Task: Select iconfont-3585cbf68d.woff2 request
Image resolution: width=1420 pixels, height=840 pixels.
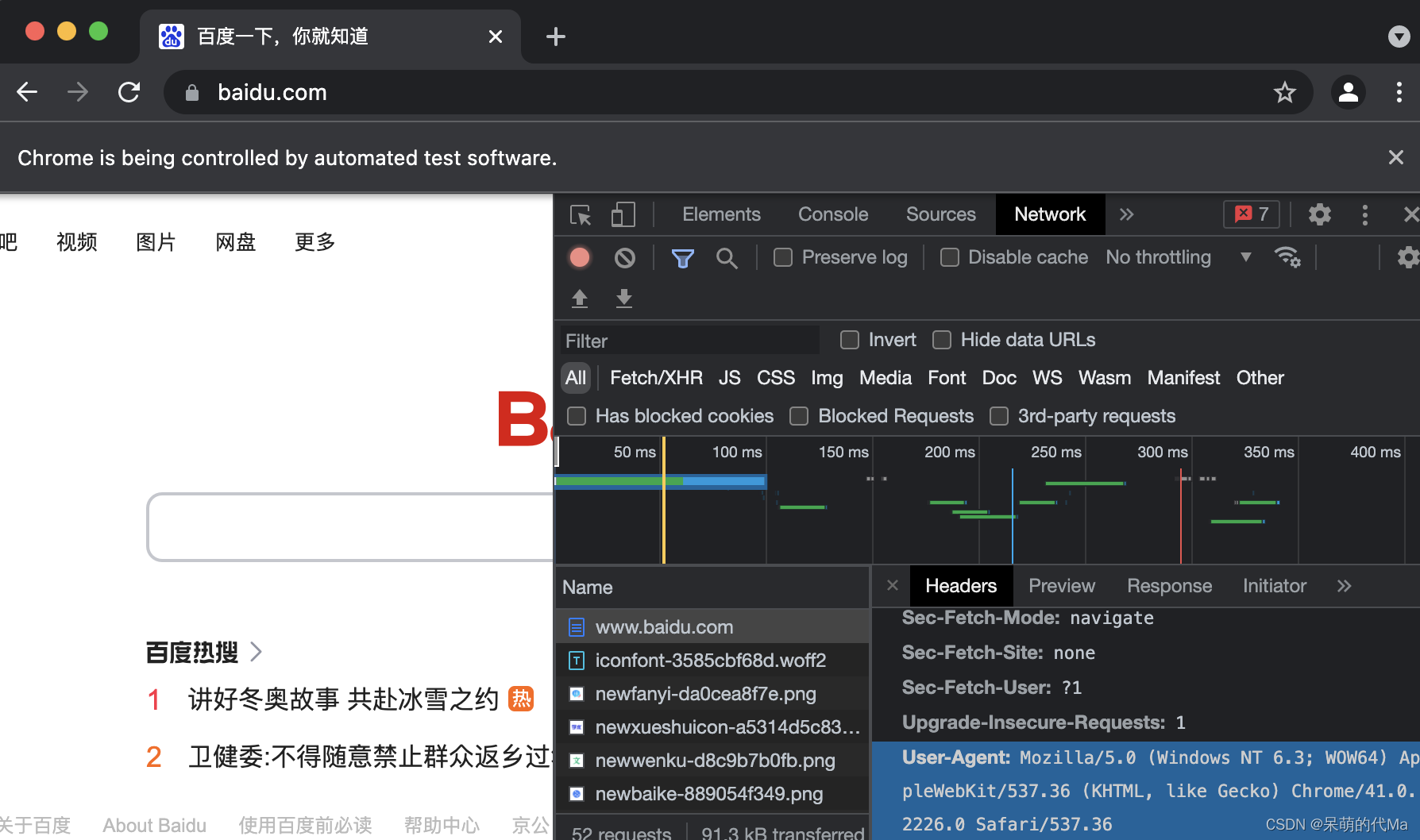Action: point(712,660)
